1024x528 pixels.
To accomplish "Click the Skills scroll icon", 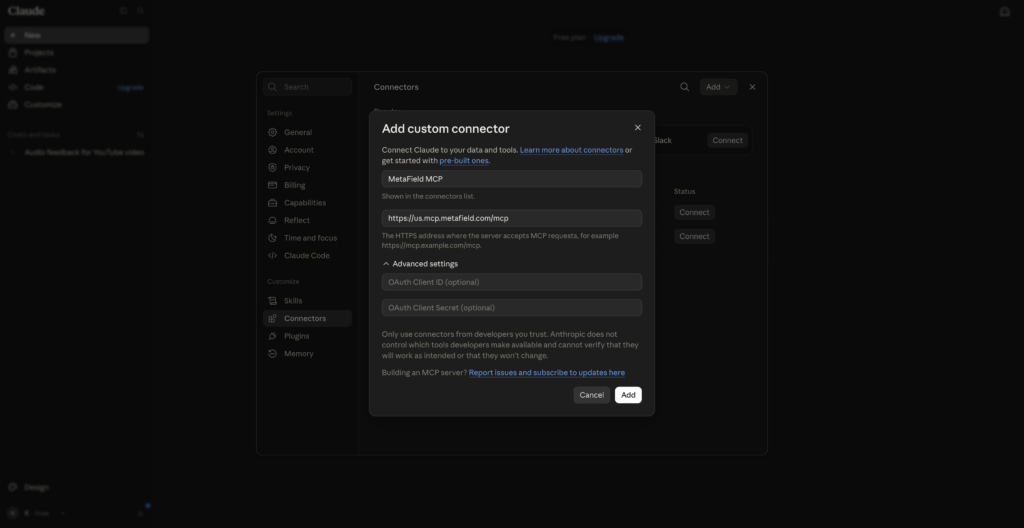I will click(x=272, y=301).
